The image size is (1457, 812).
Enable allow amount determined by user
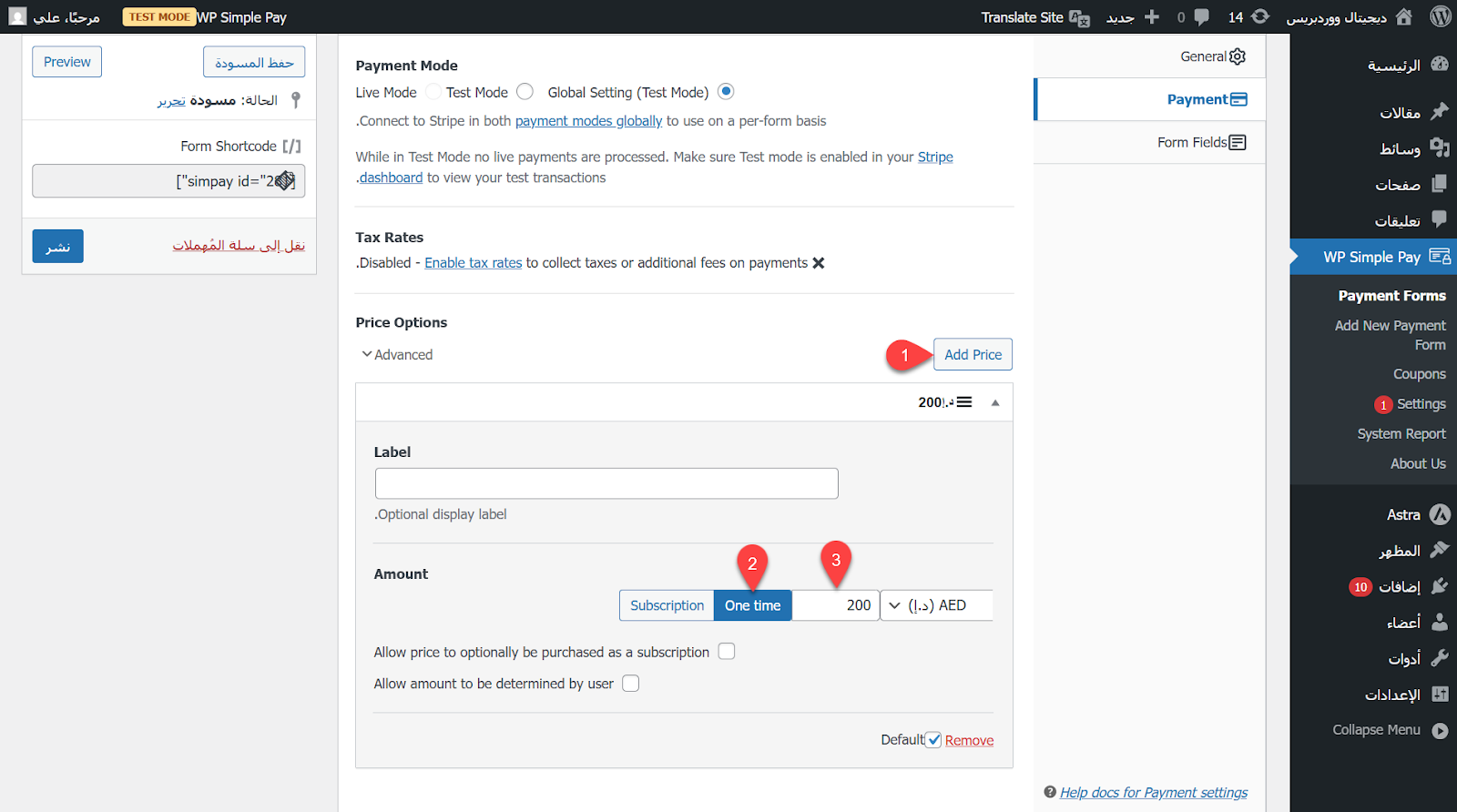pyautogui.click(x=630, y=684)
